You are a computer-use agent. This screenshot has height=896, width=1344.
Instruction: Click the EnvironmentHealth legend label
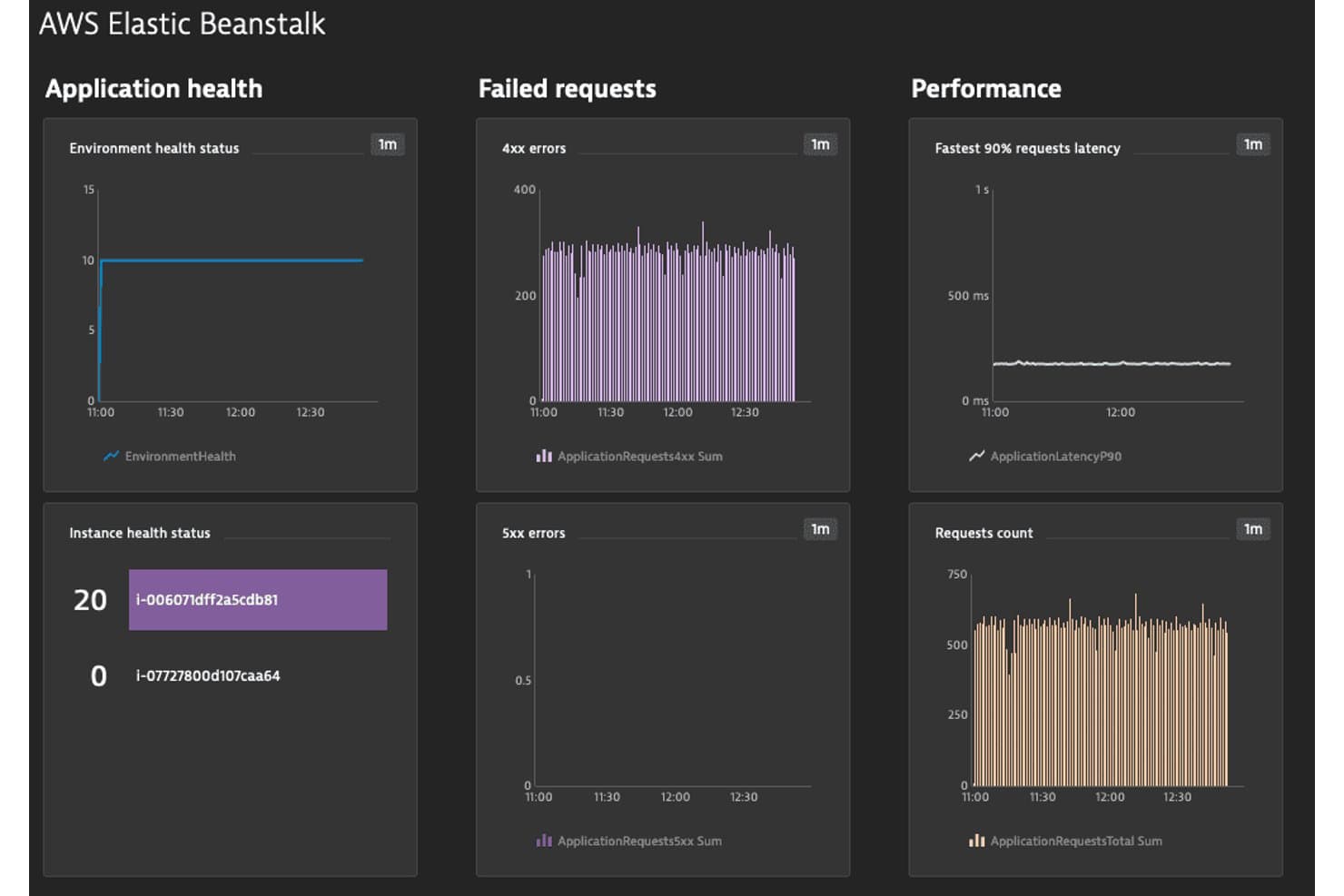180,456
